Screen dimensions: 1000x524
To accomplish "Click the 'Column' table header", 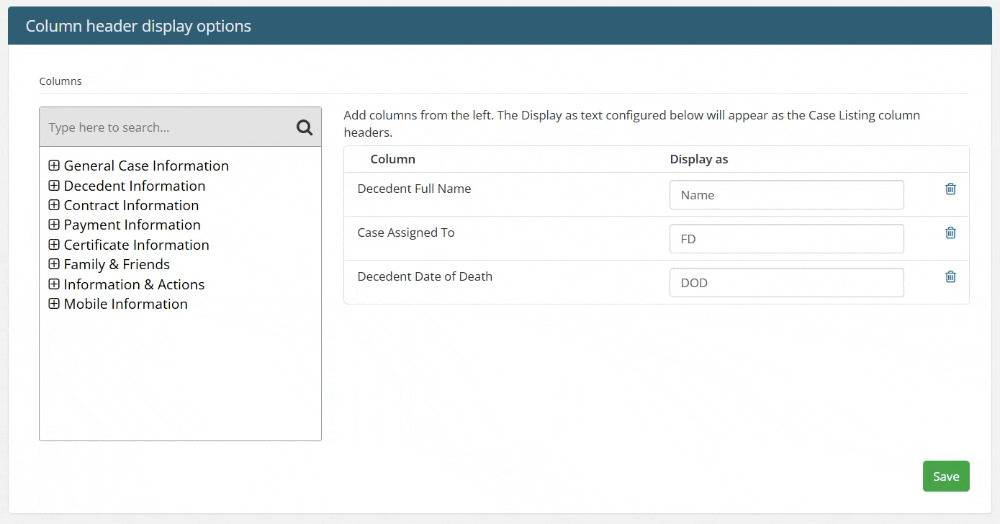I will pos(393,159).
